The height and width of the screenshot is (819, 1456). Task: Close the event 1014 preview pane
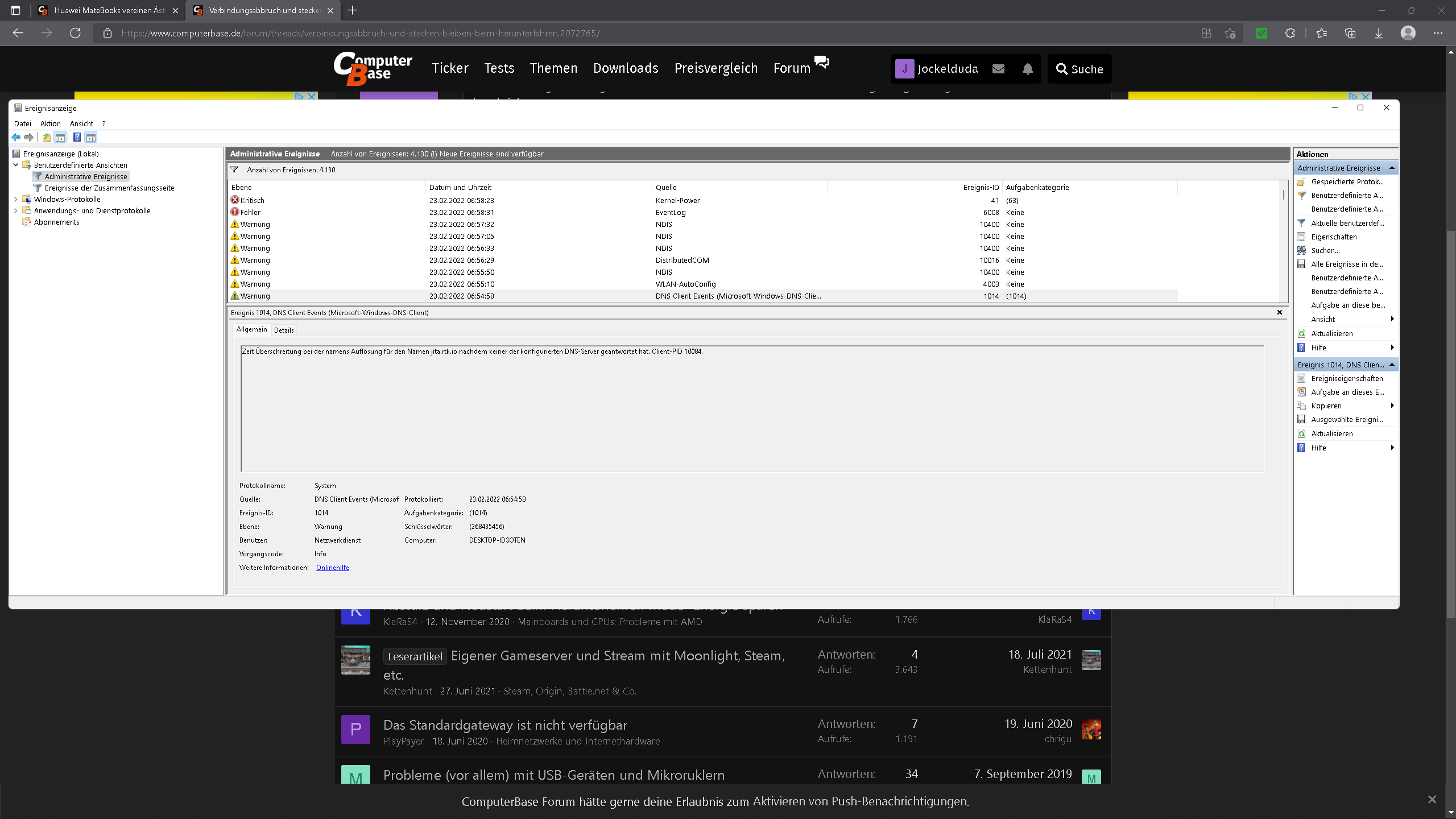(1280, 312)
